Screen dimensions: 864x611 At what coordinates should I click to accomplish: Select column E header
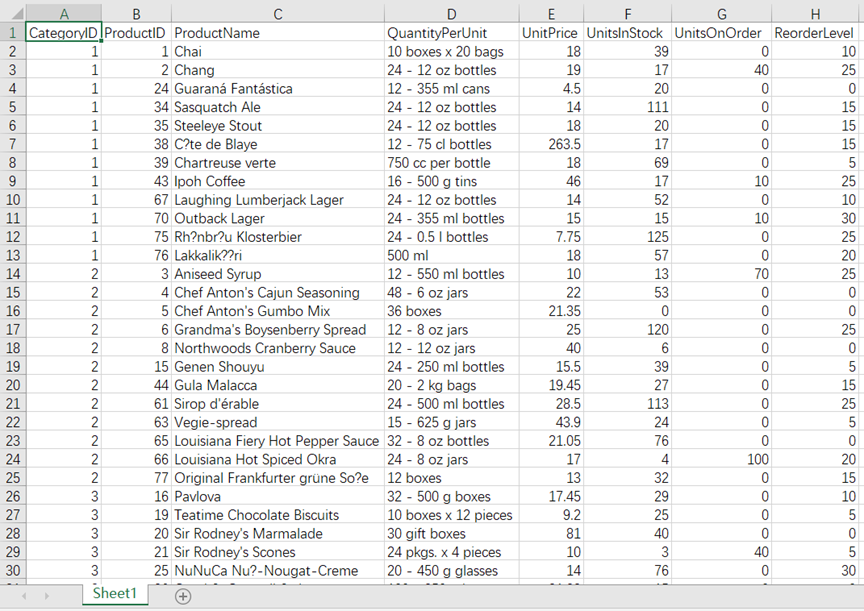pos(551,13)
